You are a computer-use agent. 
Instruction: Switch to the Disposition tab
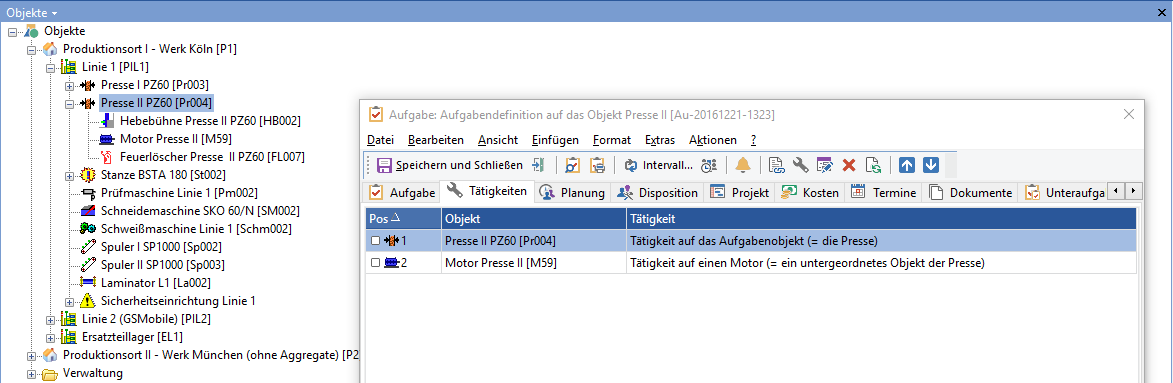658,192
